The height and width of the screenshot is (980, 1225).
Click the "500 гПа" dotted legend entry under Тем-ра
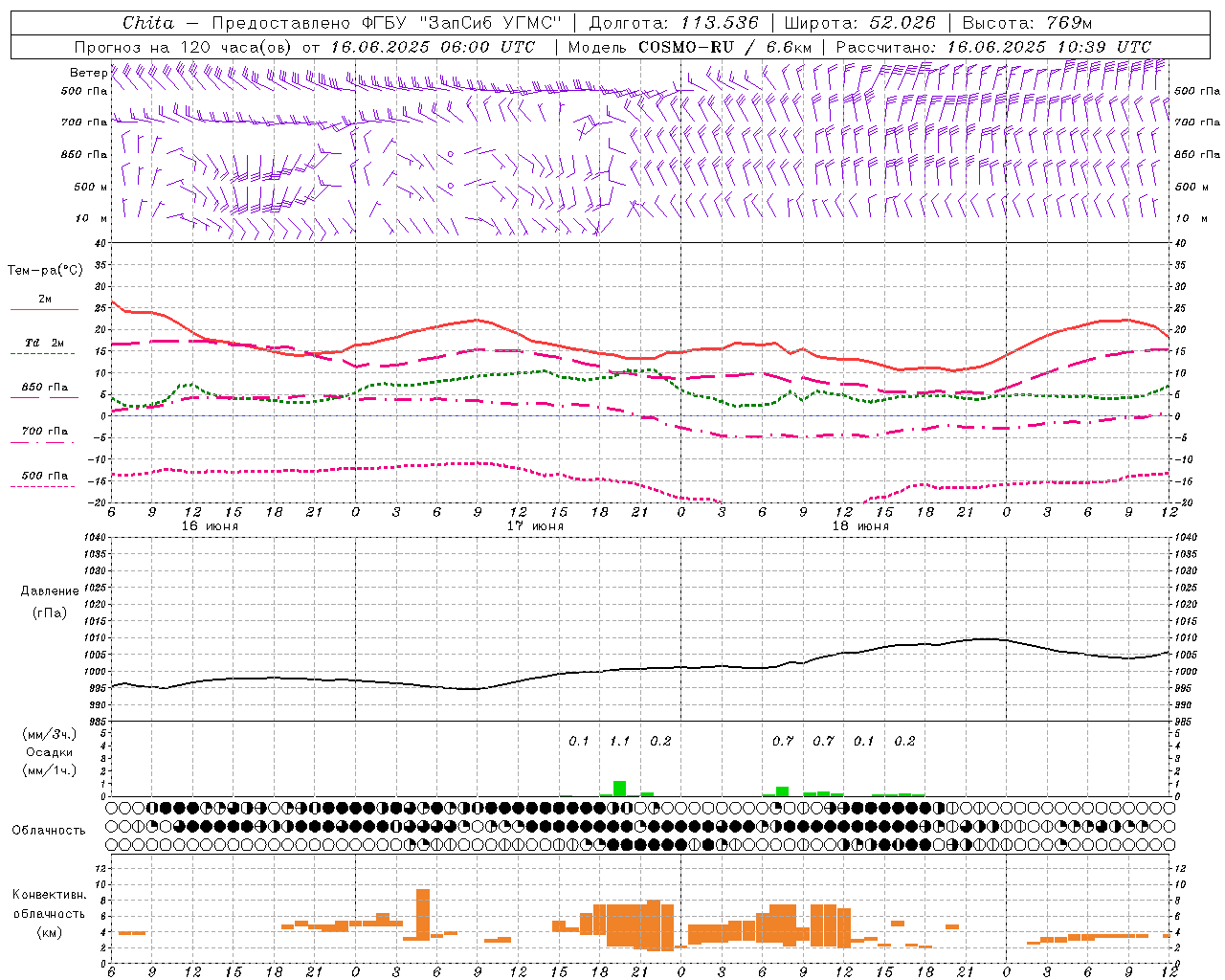(x=45, y=476)
